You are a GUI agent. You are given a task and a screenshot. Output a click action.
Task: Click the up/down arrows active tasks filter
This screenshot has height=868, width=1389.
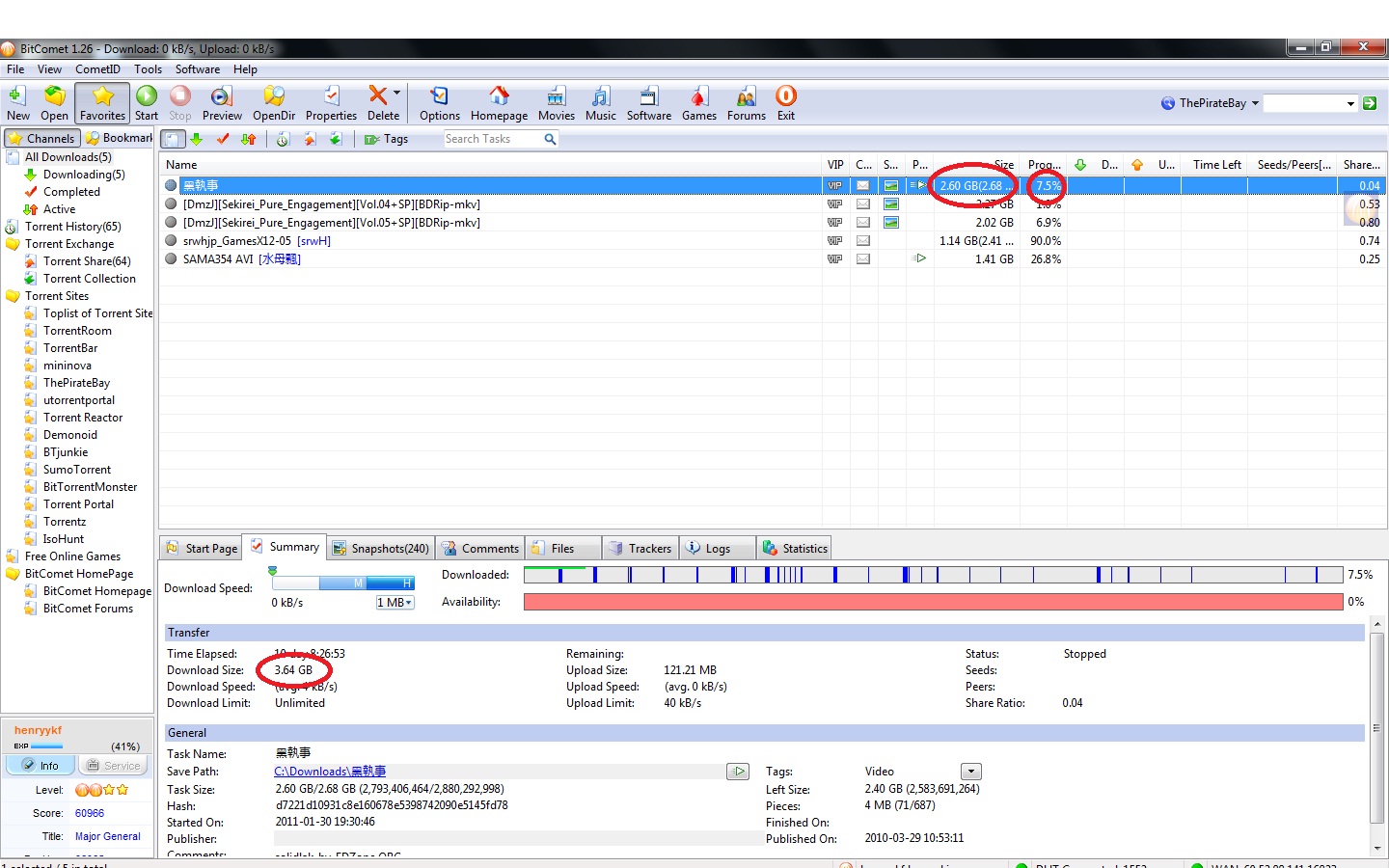pos(248,139)
